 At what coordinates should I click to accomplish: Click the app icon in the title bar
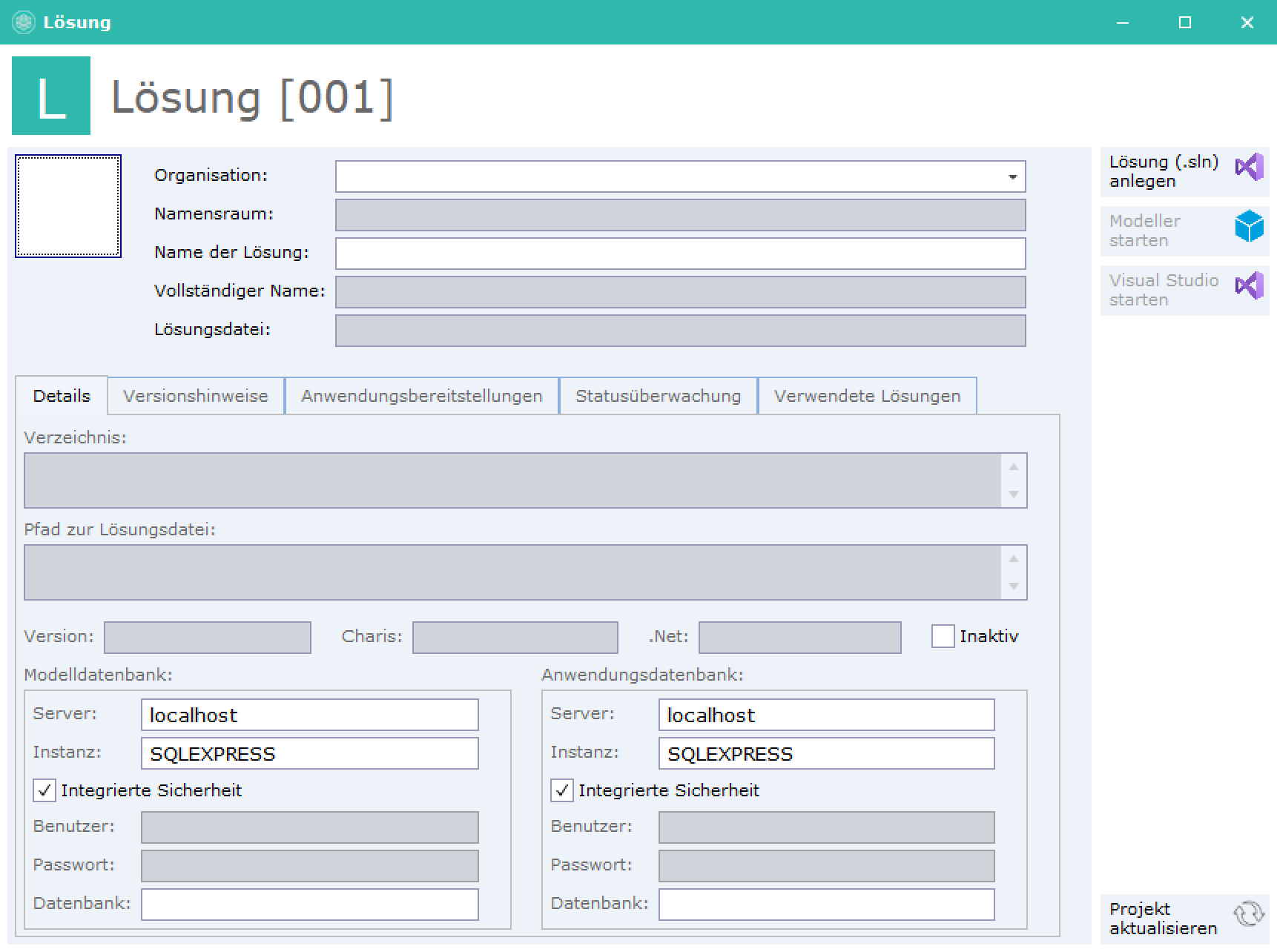click(24, 22)
